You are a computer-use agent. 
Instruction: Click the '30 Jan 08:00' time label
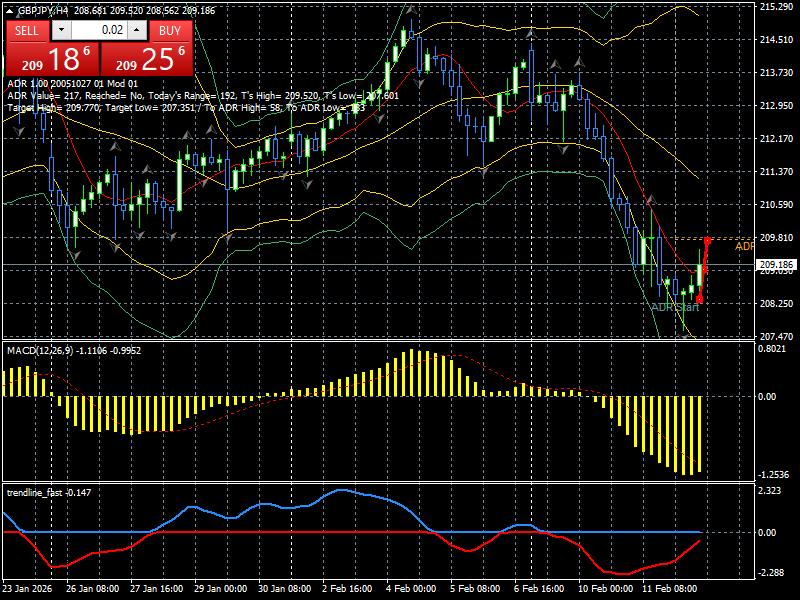(x=285, y=589)
